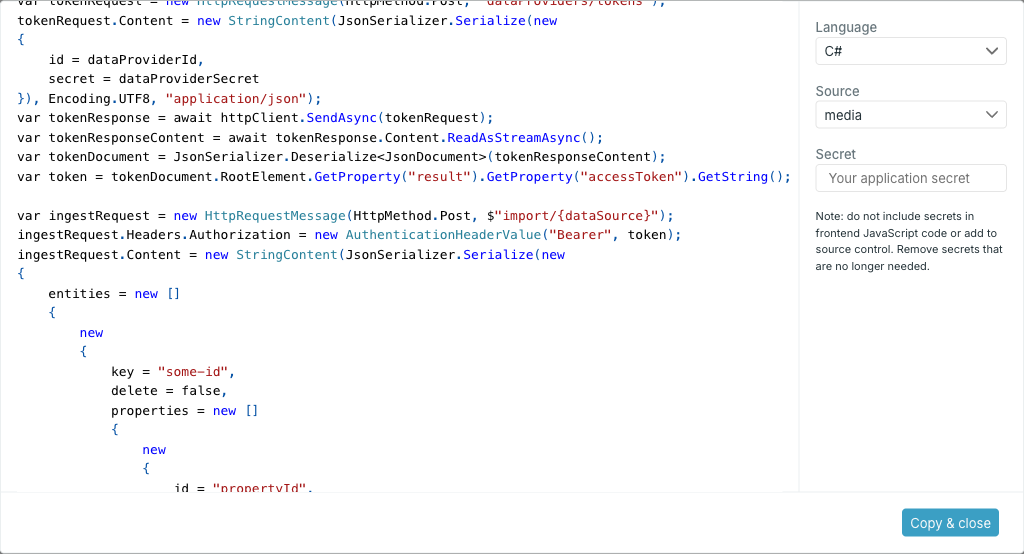Click the "accessToken" string in code
Image resolution: width=1024 pixels, height=554 pixels.
(x=632, y=177)
